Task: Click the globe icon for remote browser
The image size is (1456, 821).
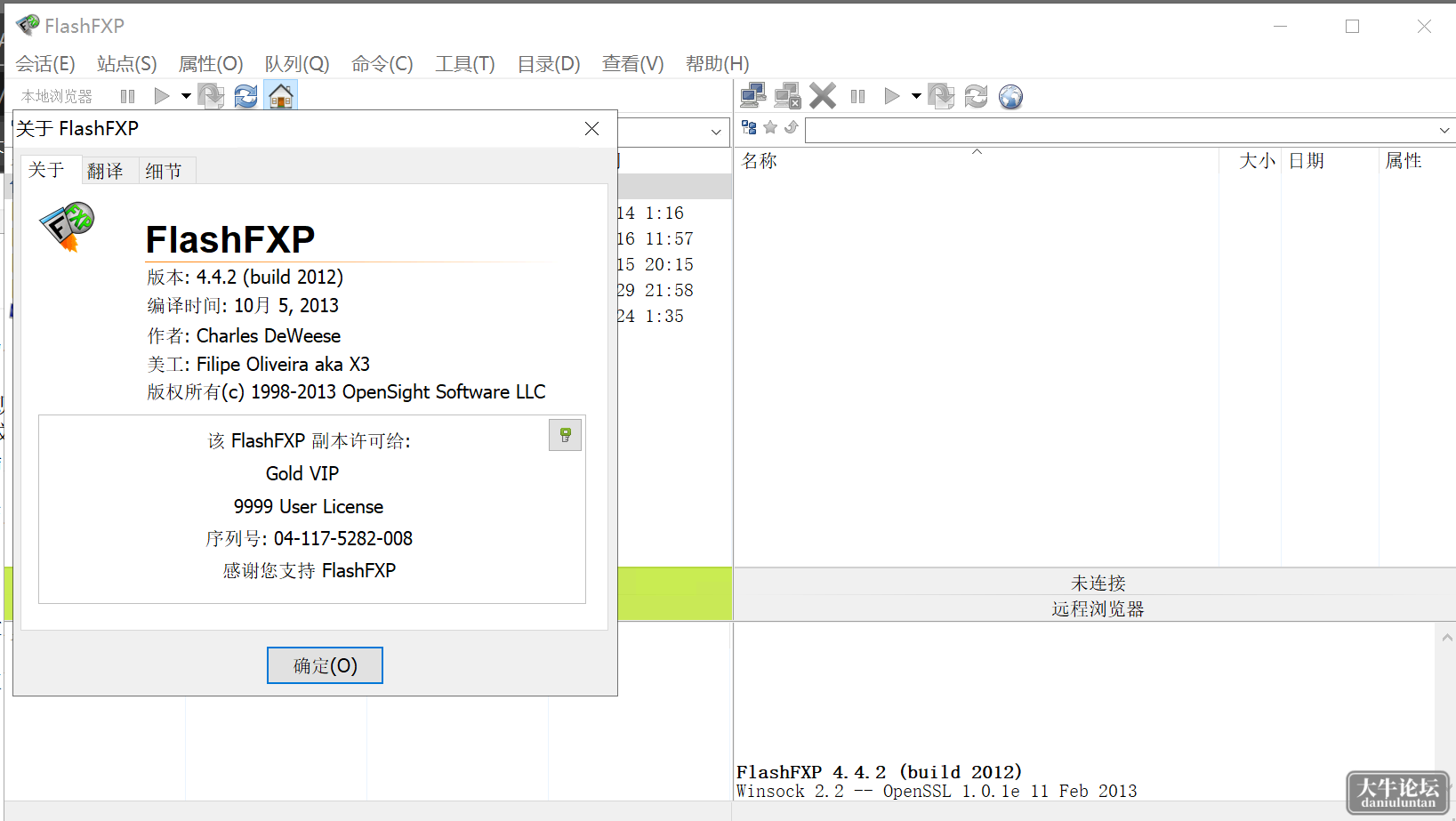Action: (x=1010, y=96)
